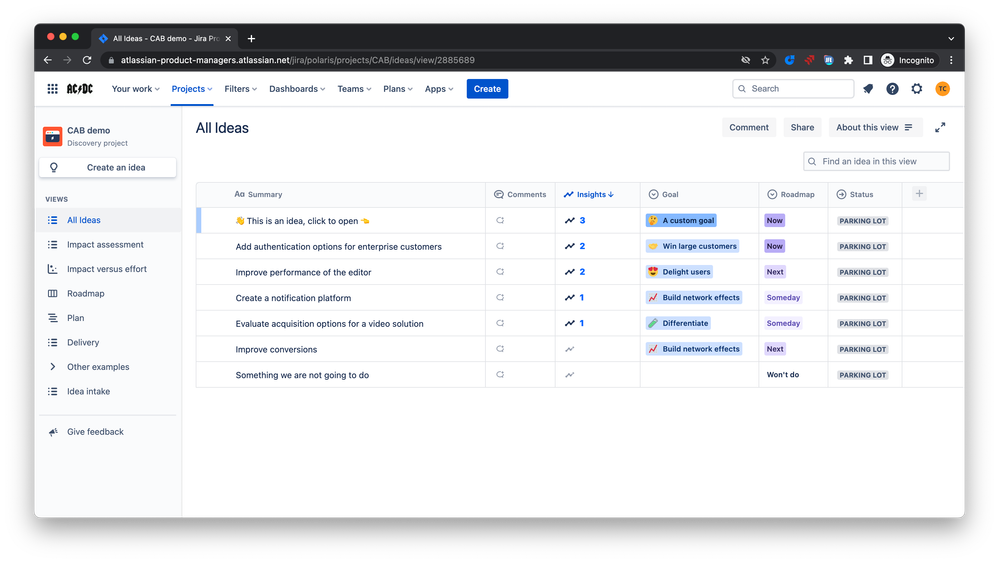Open the Apps dropdown

click(x=439, y=89)
